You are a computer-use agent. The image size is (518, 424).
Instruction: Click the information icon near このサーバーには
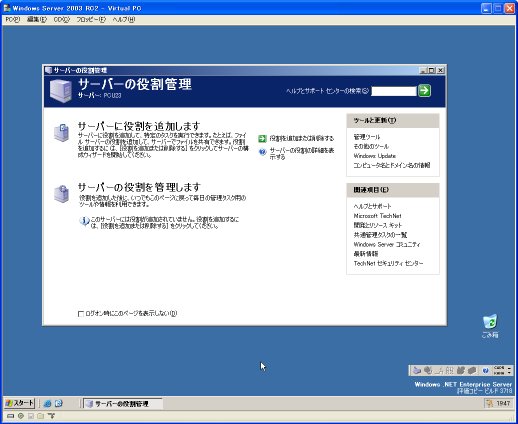[84, 221]
